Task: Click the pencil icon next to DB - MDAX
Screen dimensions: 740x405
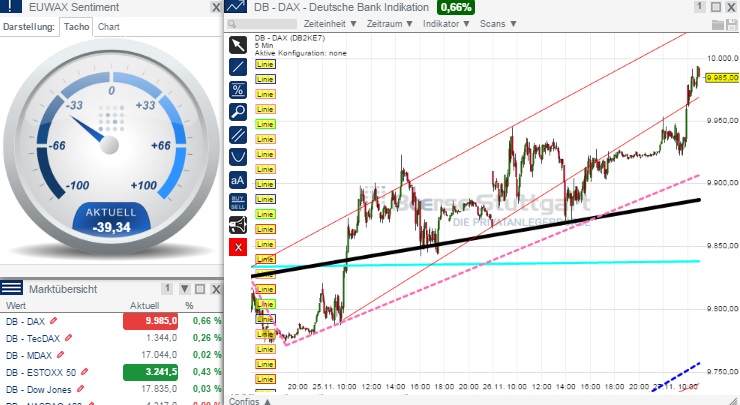Action: [60, 355]
